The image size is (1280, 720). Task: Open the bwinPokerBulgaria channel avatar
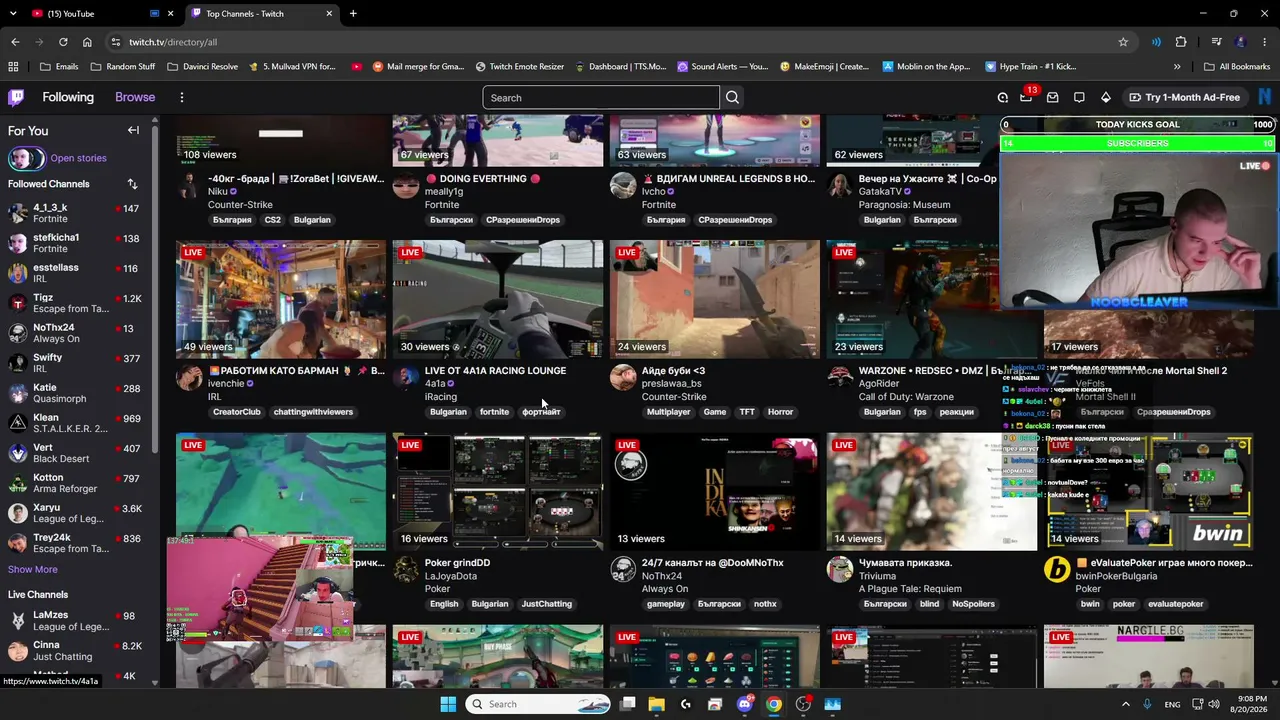coord(1057,570)
